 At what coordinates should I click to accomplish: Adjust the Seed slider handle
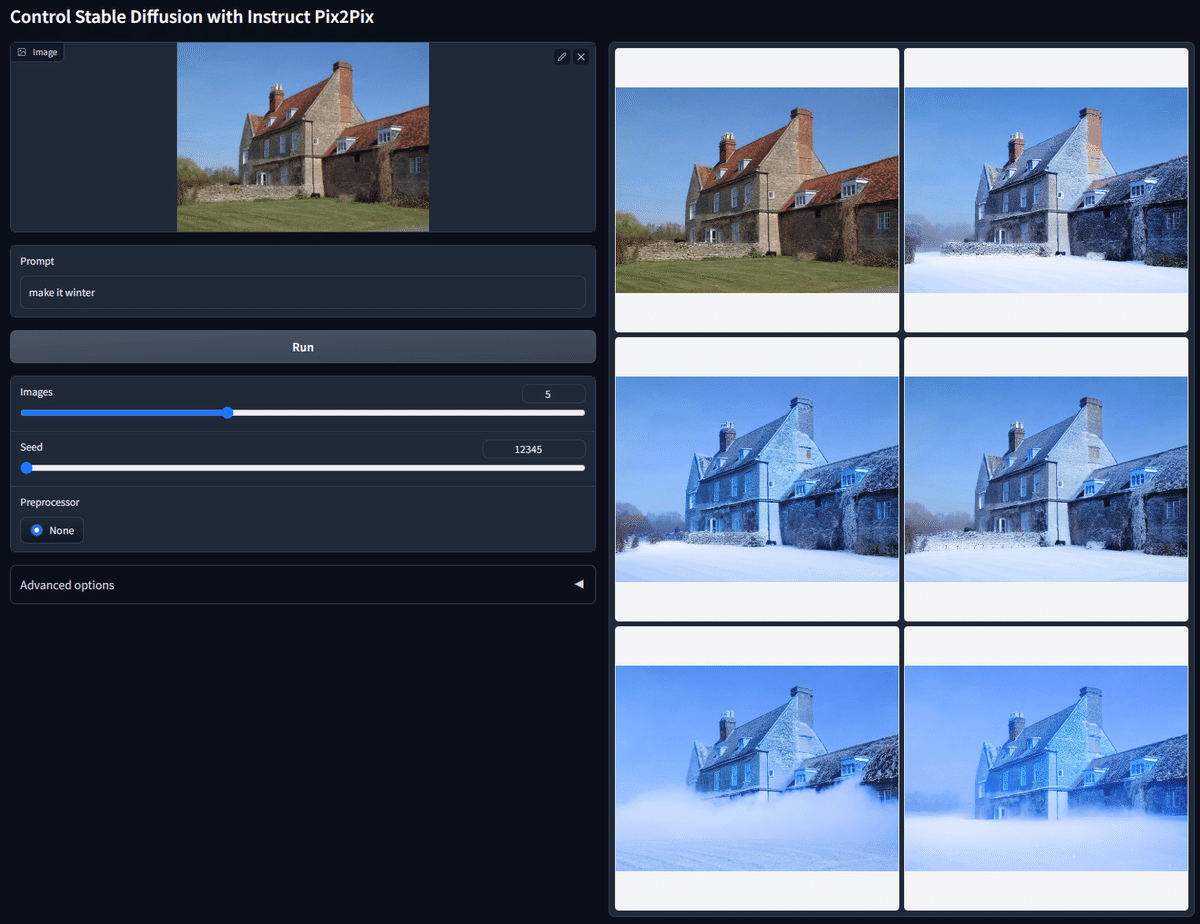click(26, 467)
